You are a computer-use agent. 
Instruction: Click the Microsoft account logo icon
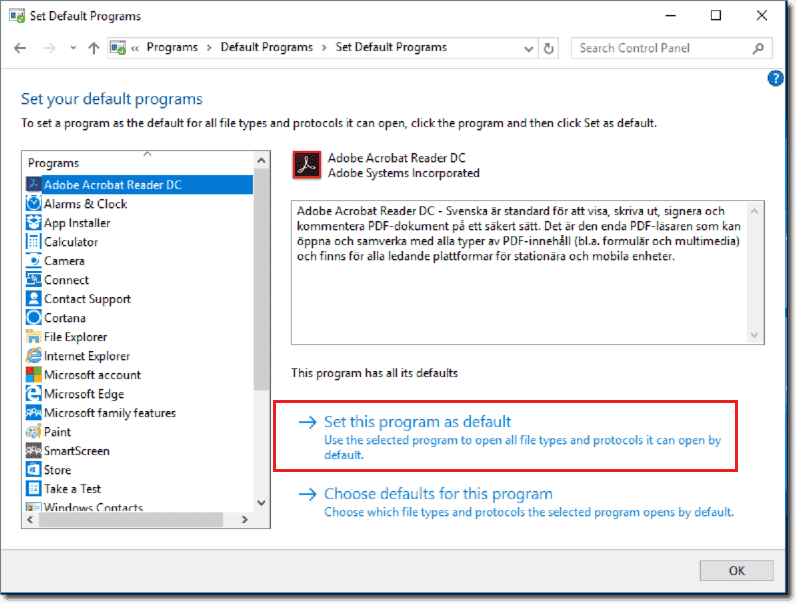coord(34,375)
